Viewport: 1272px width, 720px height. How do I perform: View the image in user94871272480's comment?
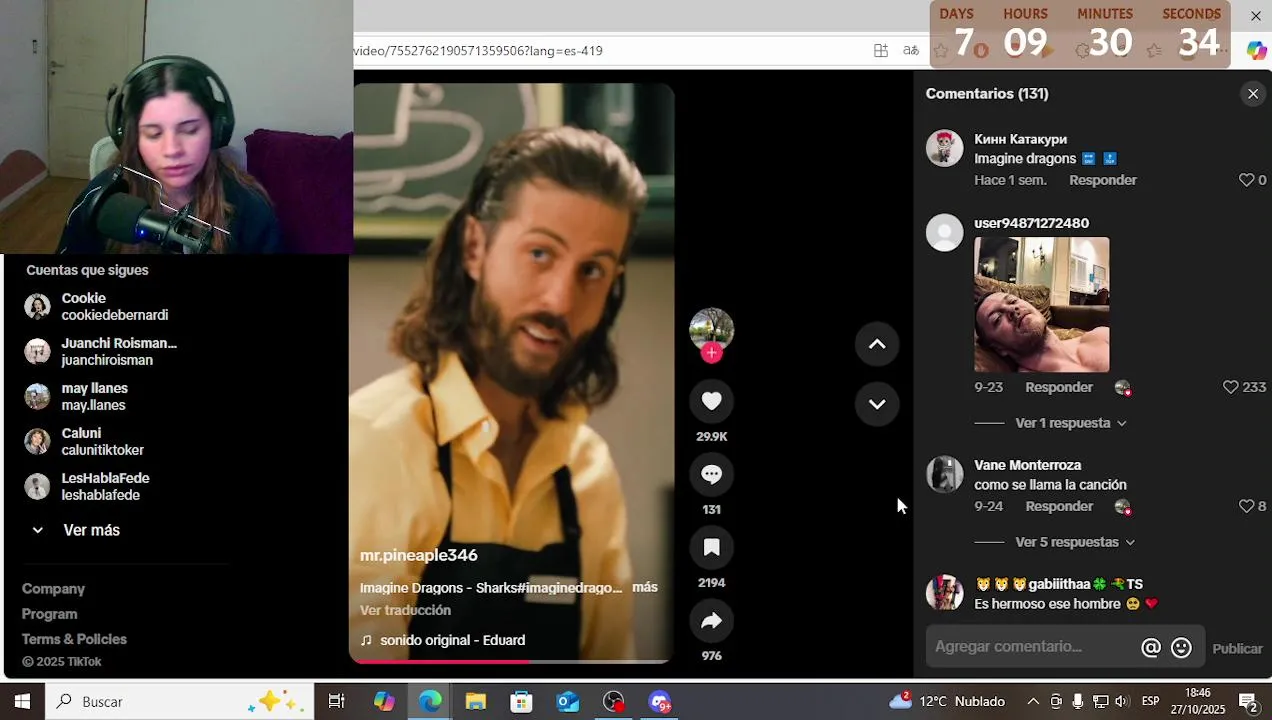[x=1041, y=304]
